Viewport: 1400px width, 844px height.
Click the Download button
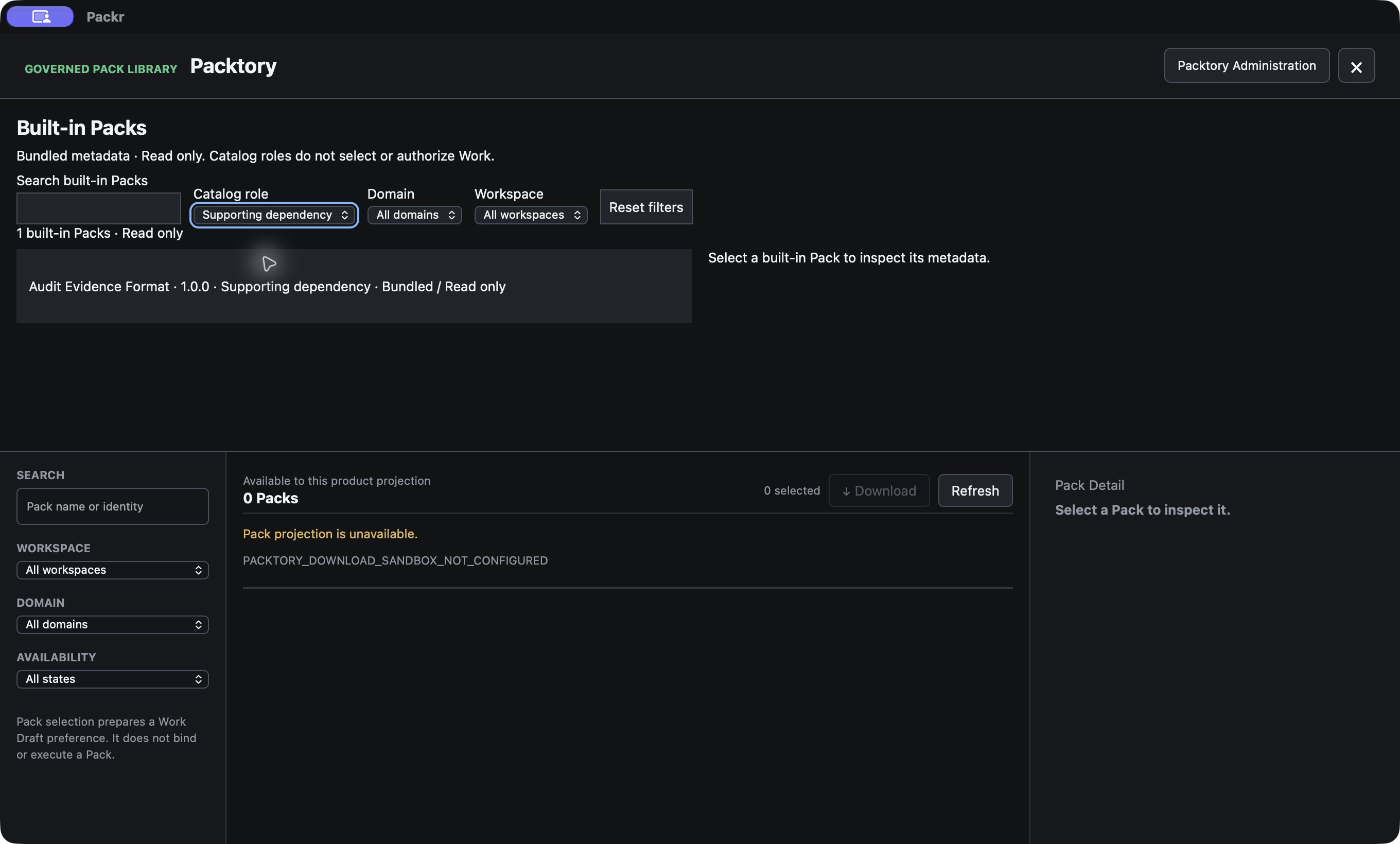pos(879,491)
